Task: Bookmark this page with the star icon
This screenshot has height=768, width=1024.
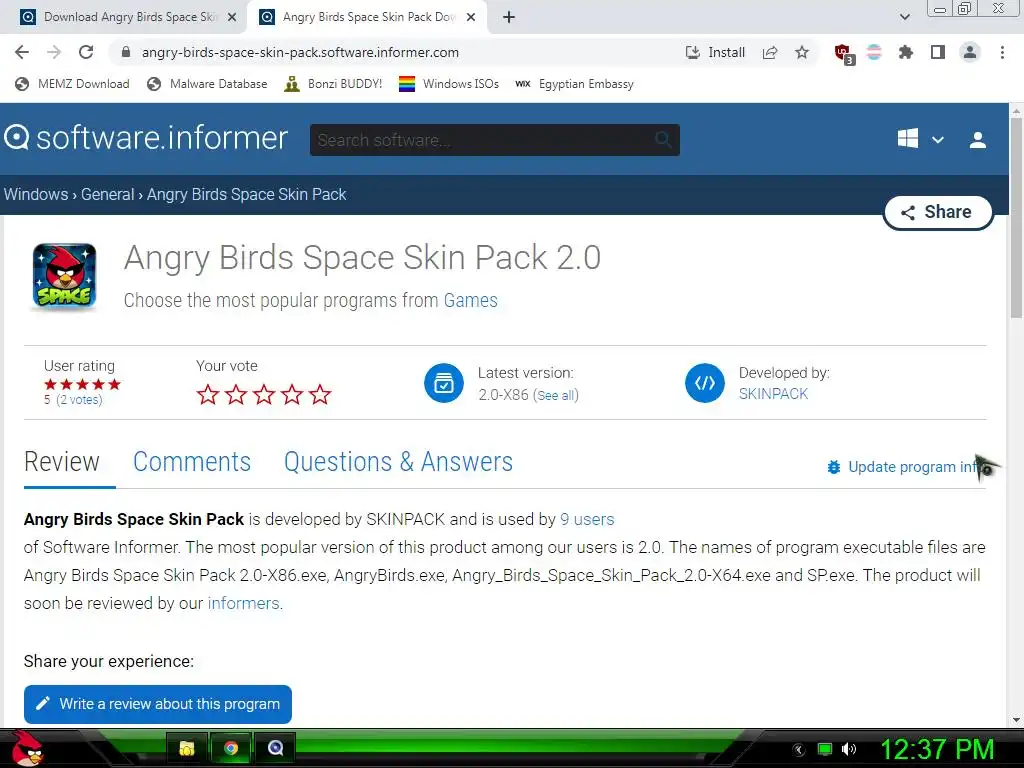Action: pos(802,52)
